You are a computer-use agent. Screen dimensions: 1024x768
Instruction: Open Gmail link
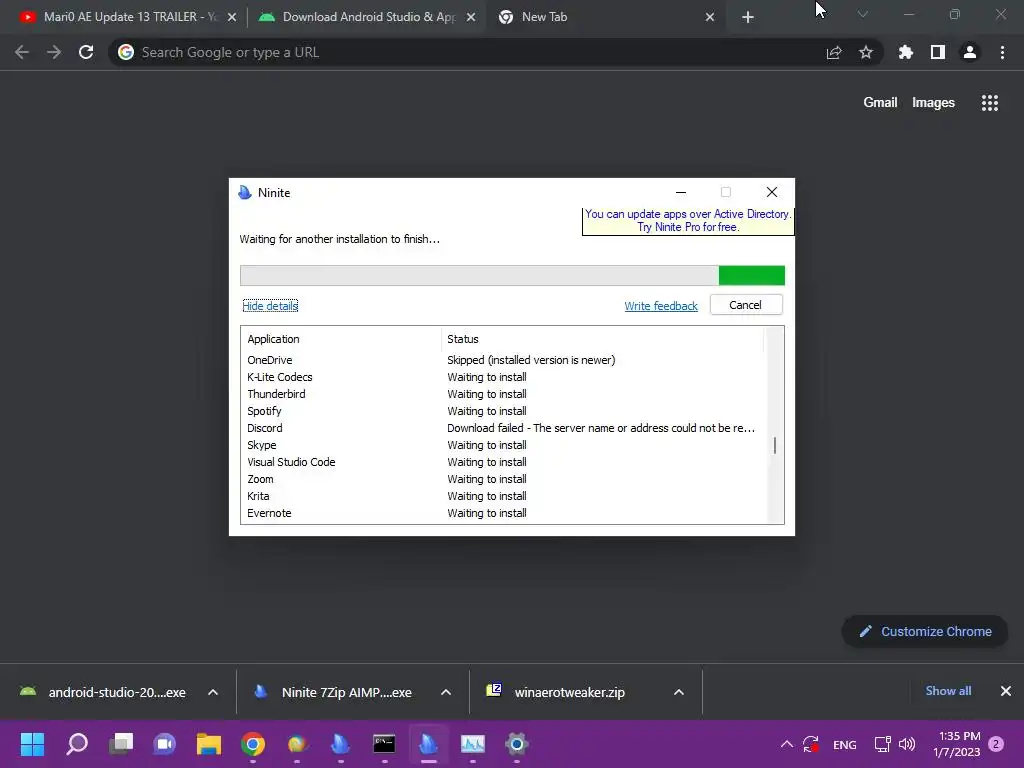pos(880,103)
